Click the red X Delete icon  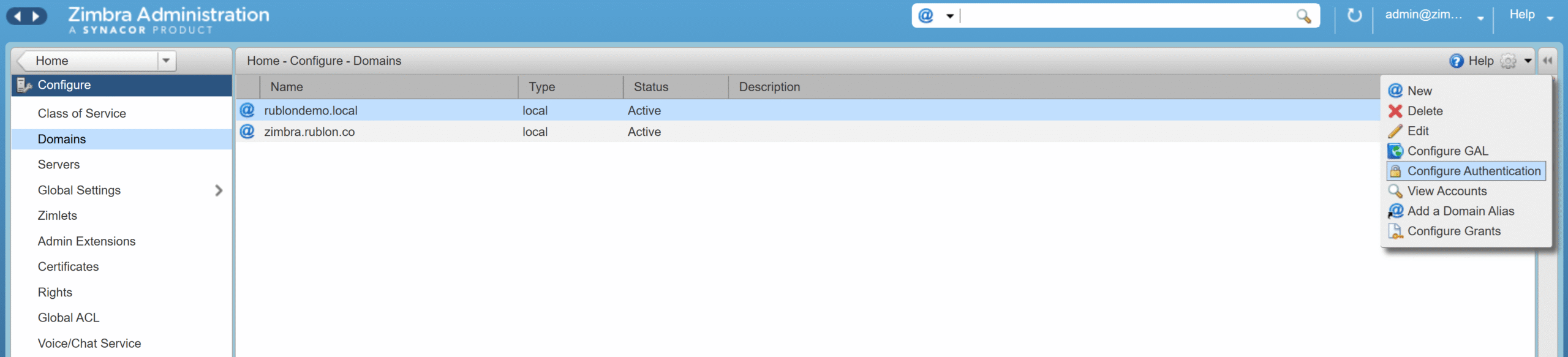tap(1395, 111)
